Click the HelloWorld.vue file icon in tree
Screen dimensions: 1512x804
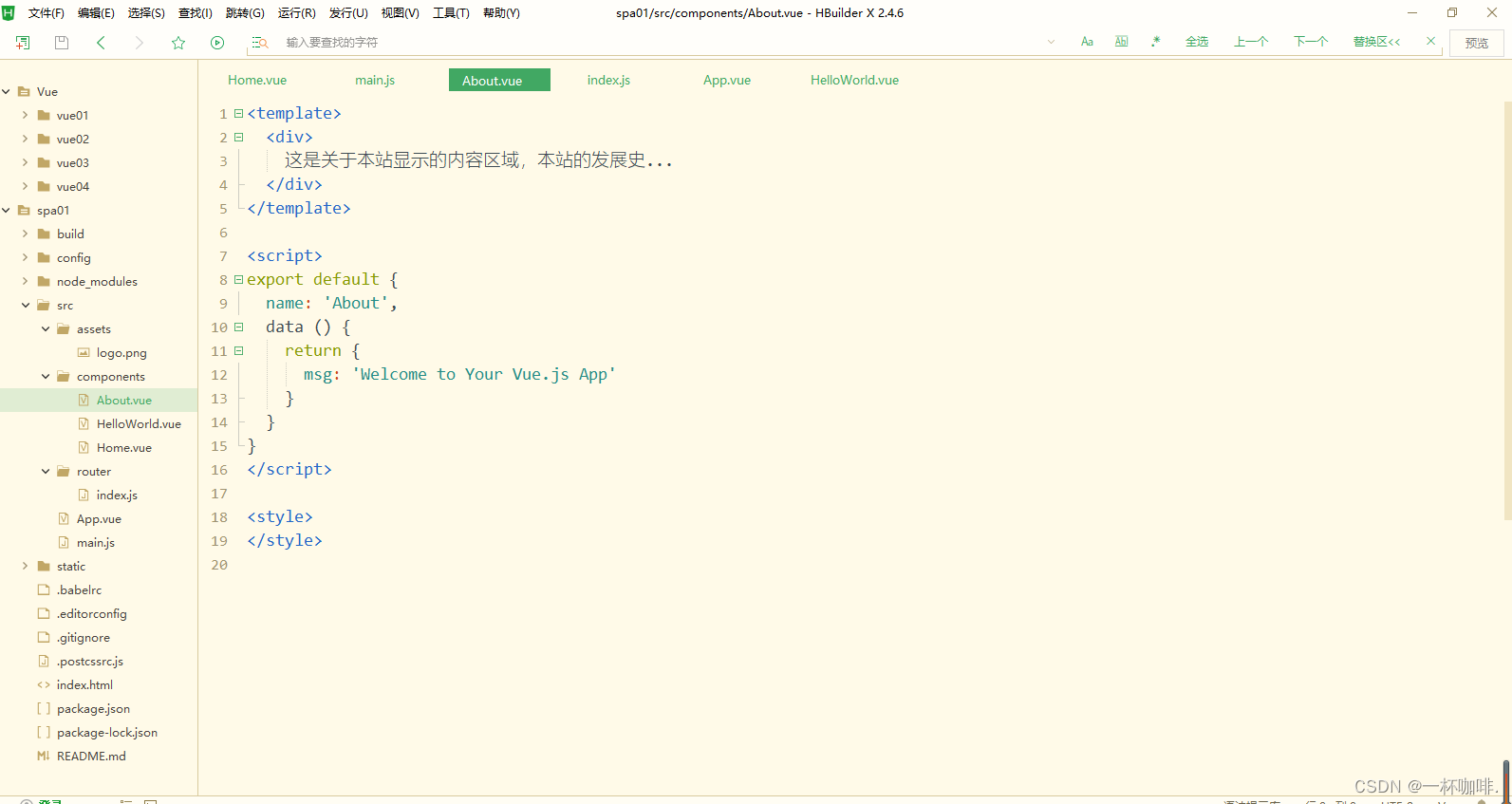84,423
